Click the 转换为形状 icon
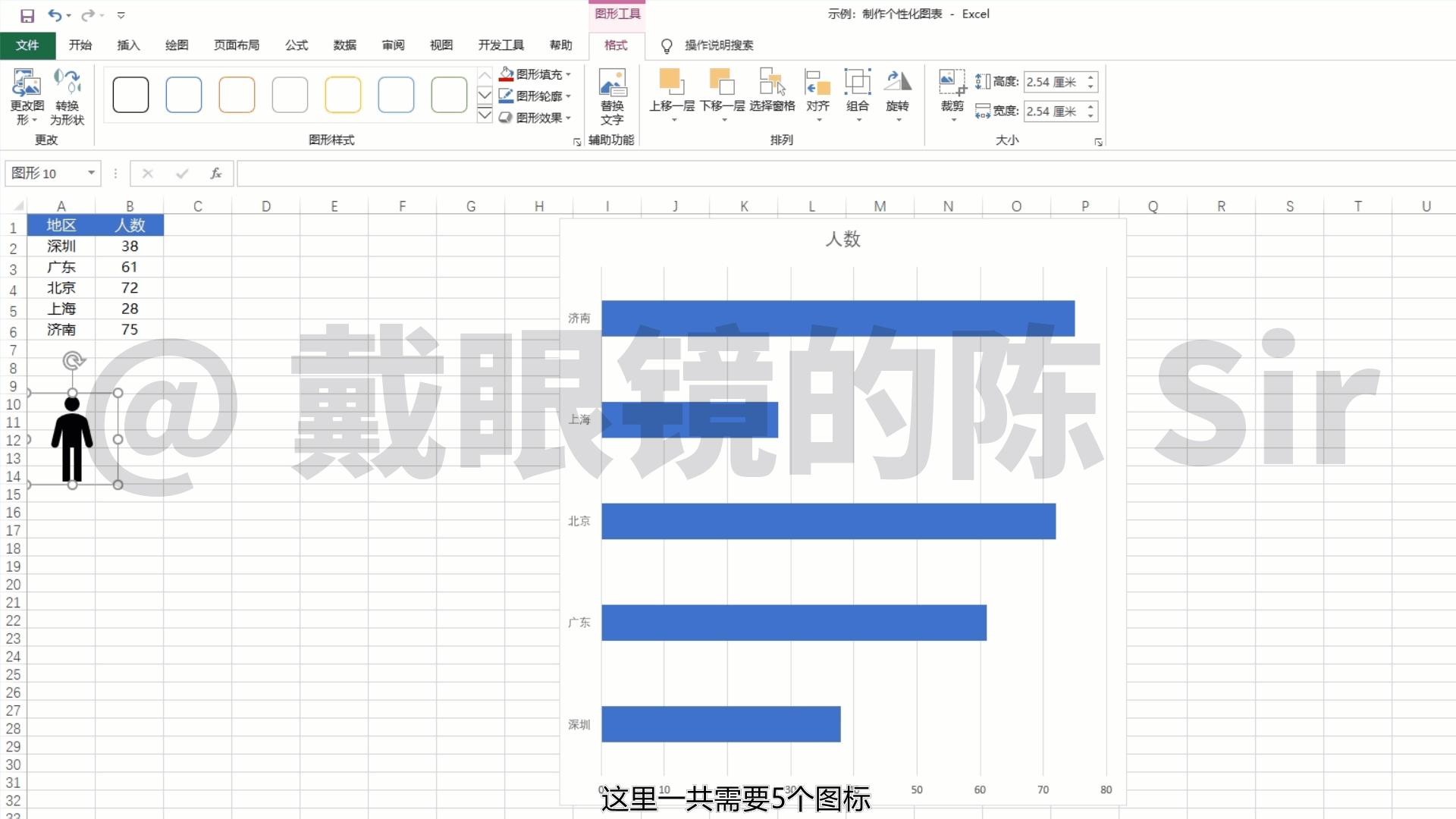 [67, 97]
